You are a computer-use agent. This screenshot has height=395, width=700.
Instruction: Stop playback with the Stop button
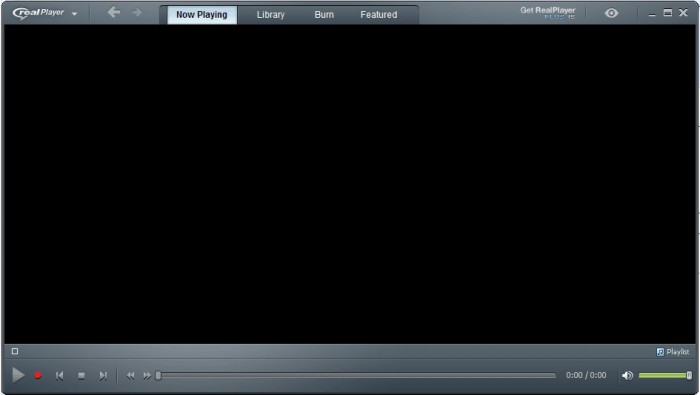coord(81,376)
